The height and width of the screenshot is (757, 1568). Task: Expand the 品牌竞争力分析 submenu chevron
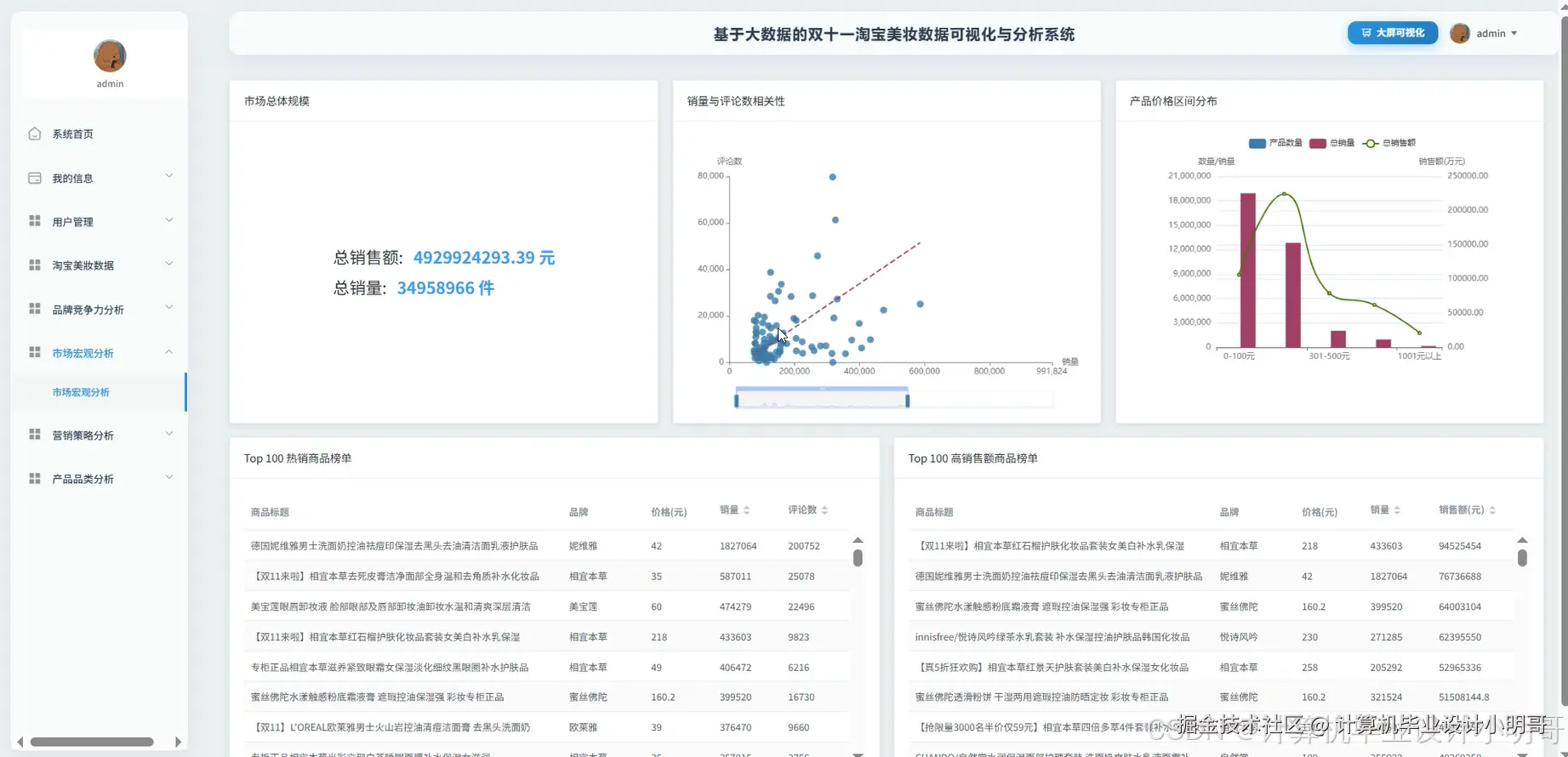click(x=168, y=307)
